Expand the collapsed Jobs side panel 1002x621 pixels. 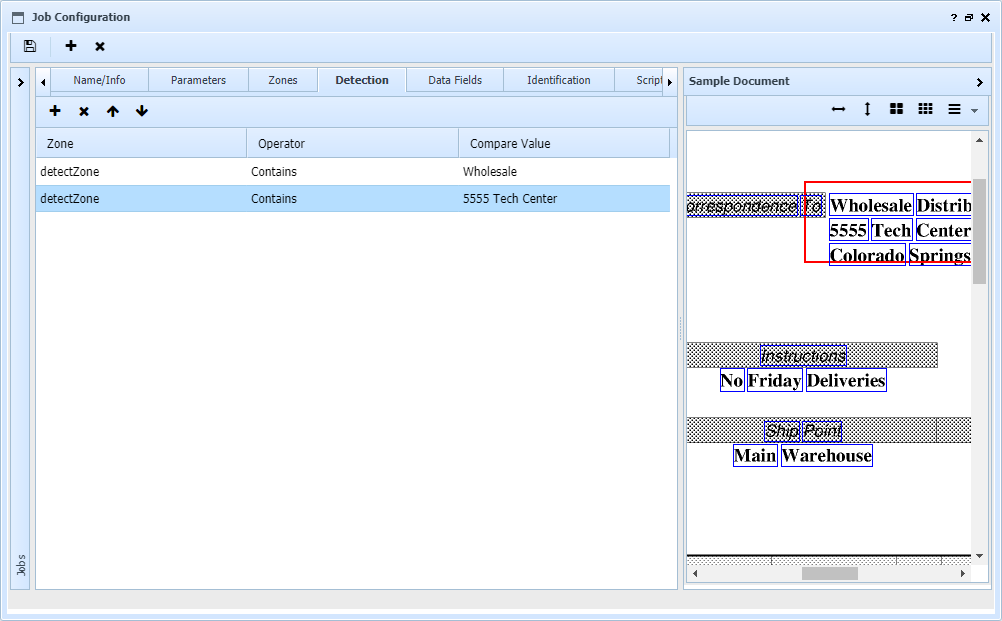[x=20, y=82]
